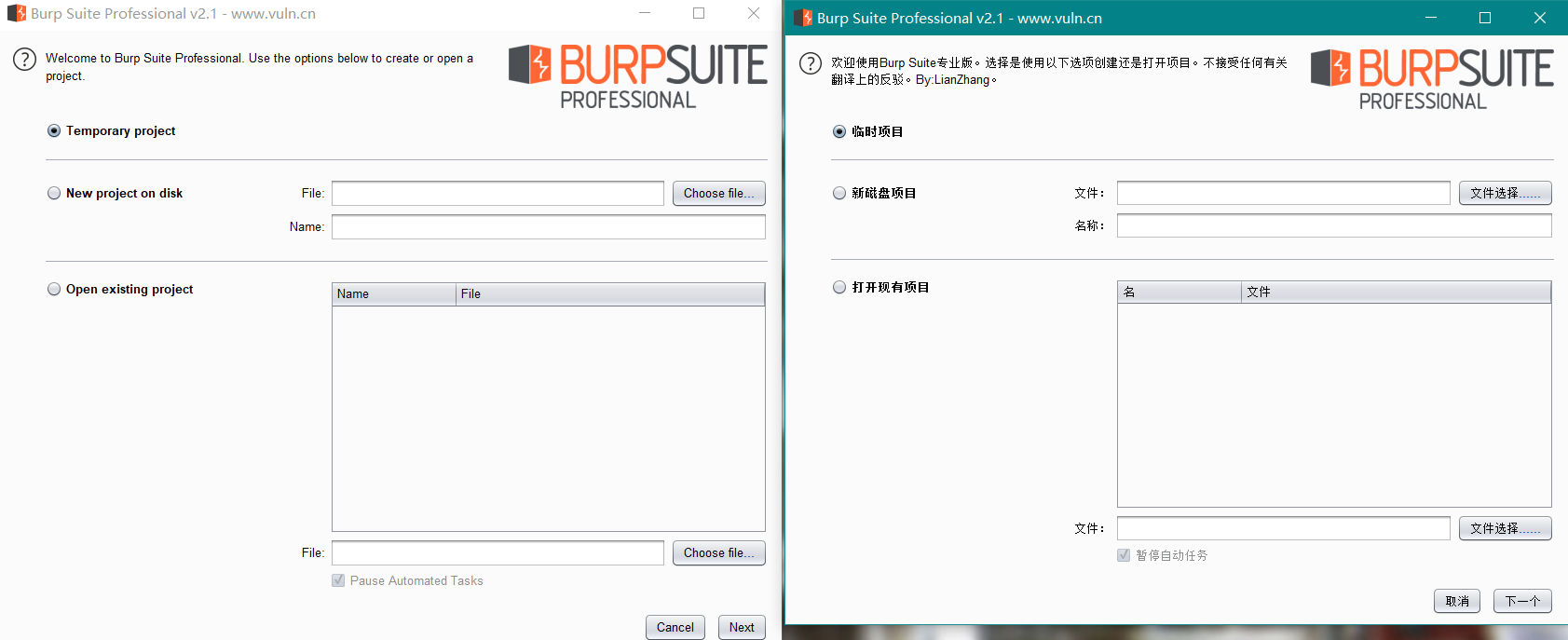Click the 文件 column header in Chinese table
Viewport: 1568px width, 640px height.
[x=1397, y=293]
